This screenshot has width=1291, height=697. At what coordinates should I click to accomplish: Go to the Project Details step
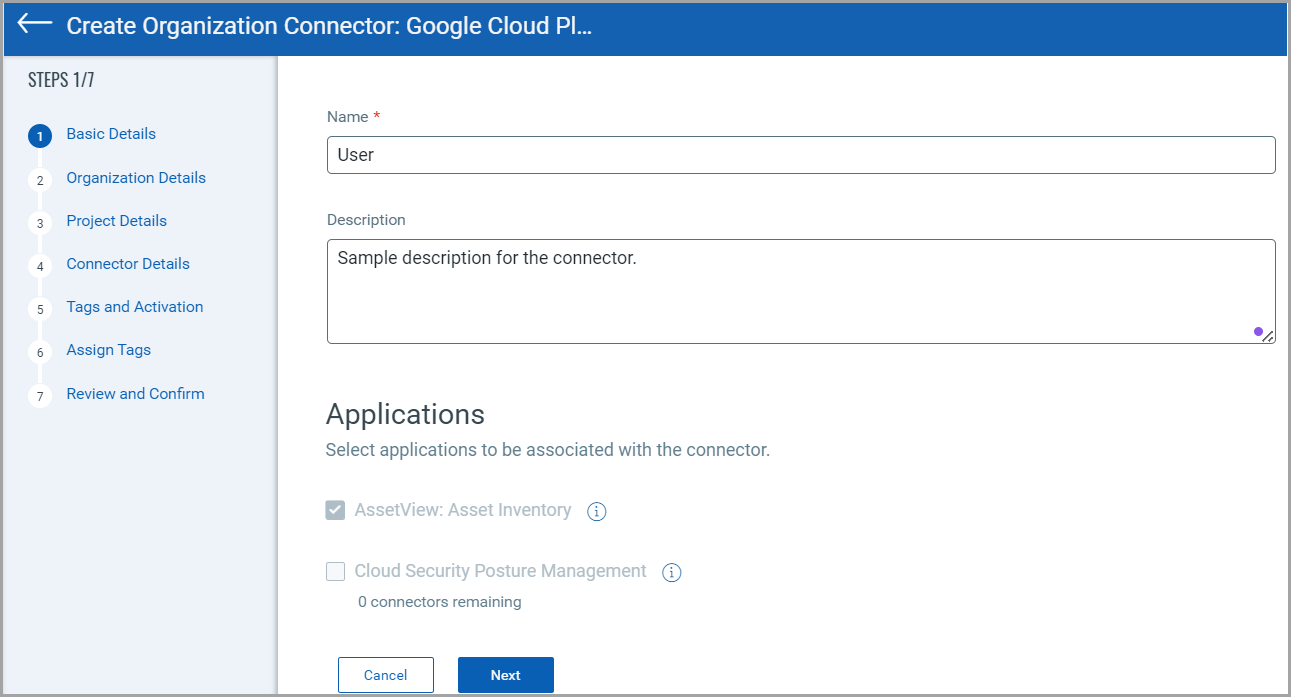116,221
